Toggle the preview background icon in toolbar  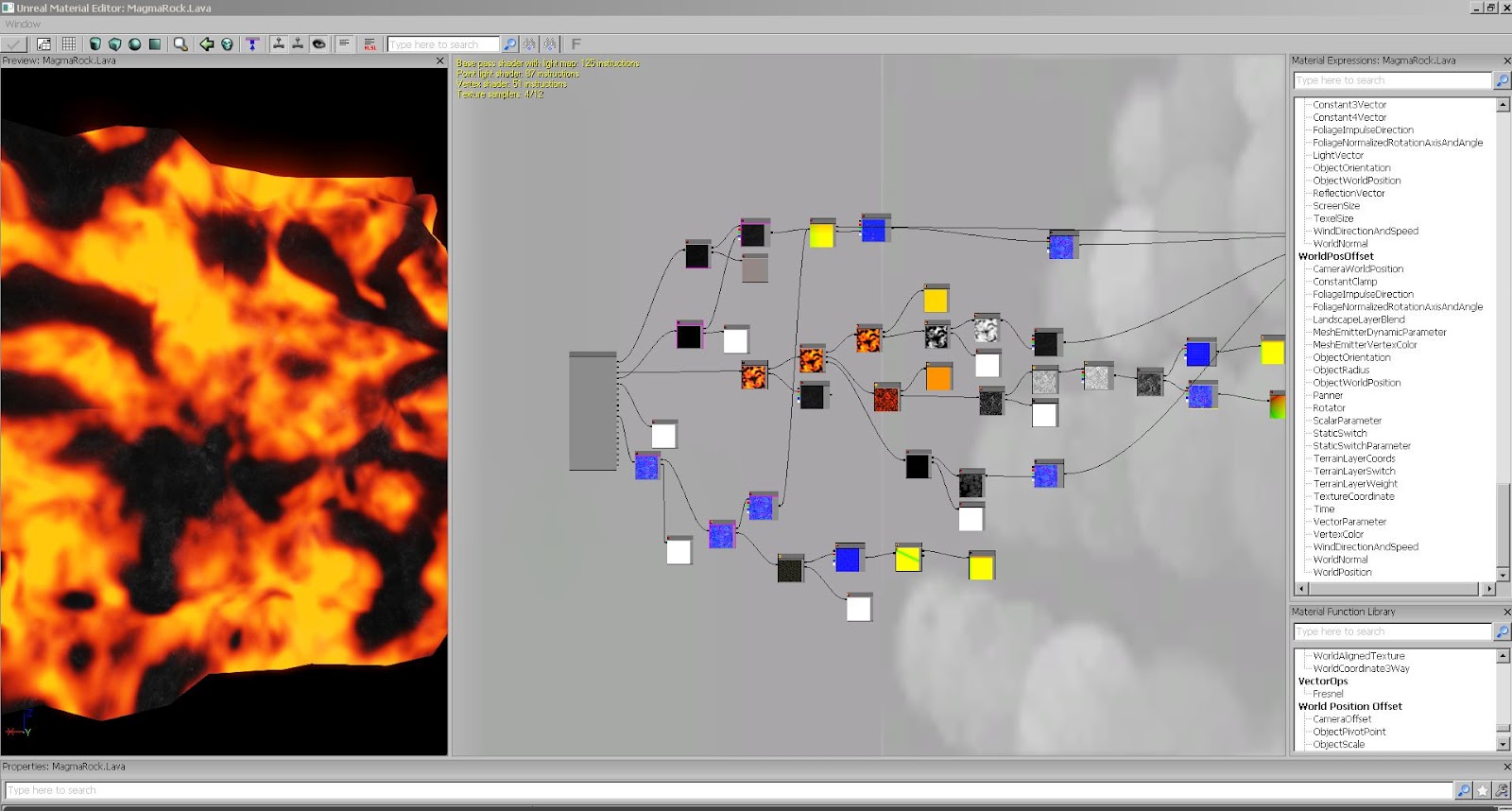[43, 44]
